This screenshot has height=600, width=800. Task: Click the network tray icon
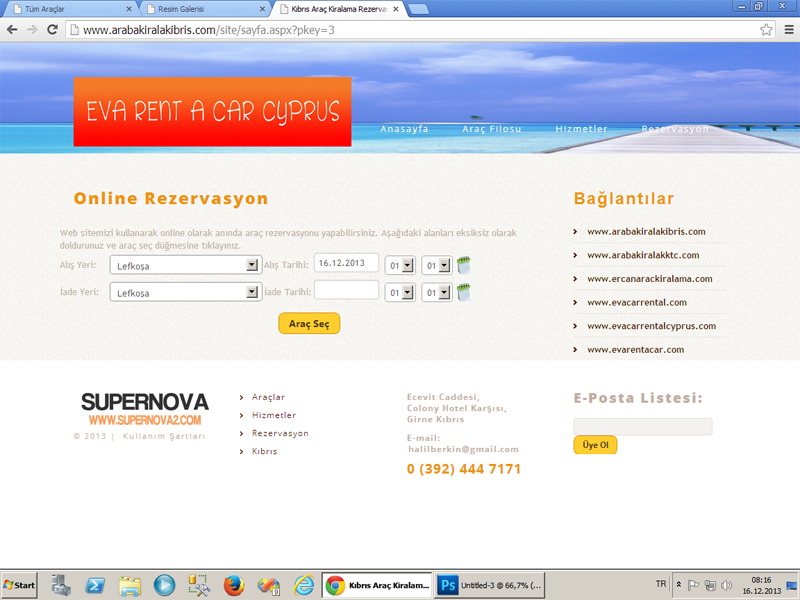[x=710, y=585]
